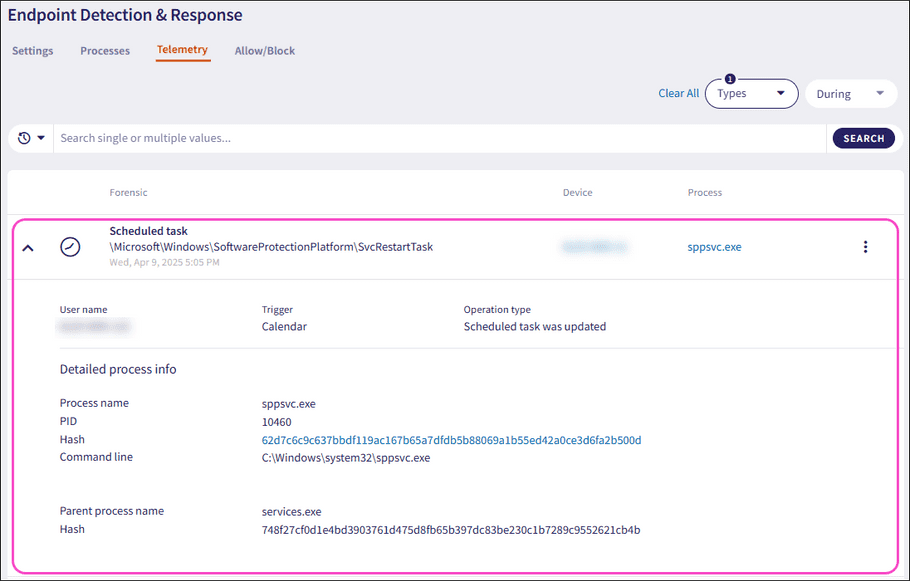This screenshot has width=910, height=581.
Task: Open the During time range dropdown
Action: click(x=851, y=93)
